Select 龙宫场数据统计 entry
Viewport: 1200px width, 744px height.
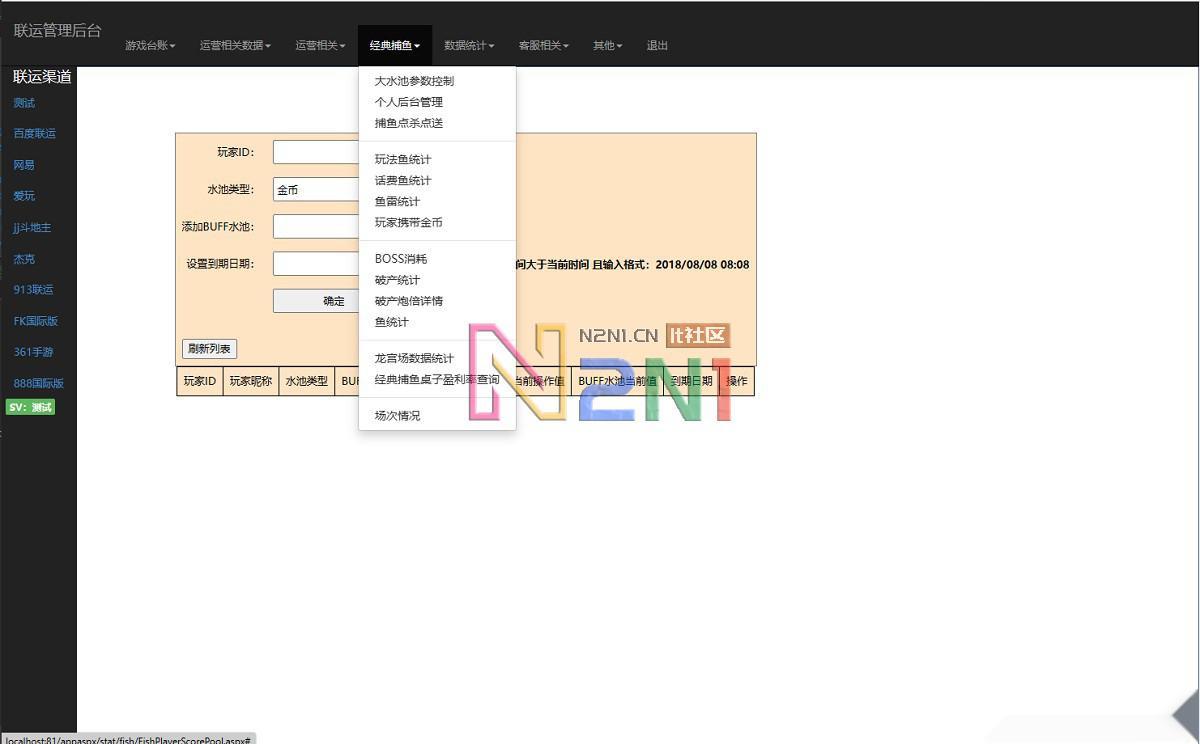[413, 358]
